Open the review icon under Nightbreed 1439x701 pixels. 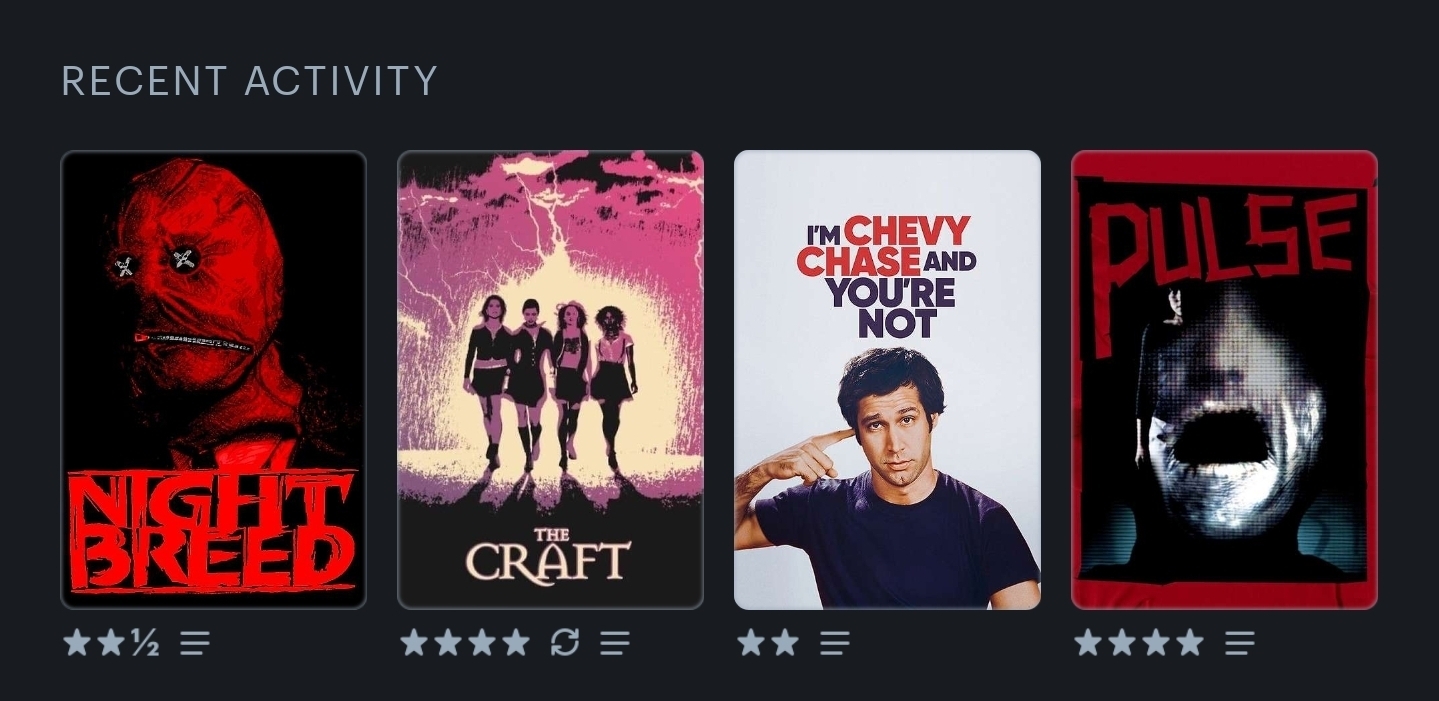point(195,643)
